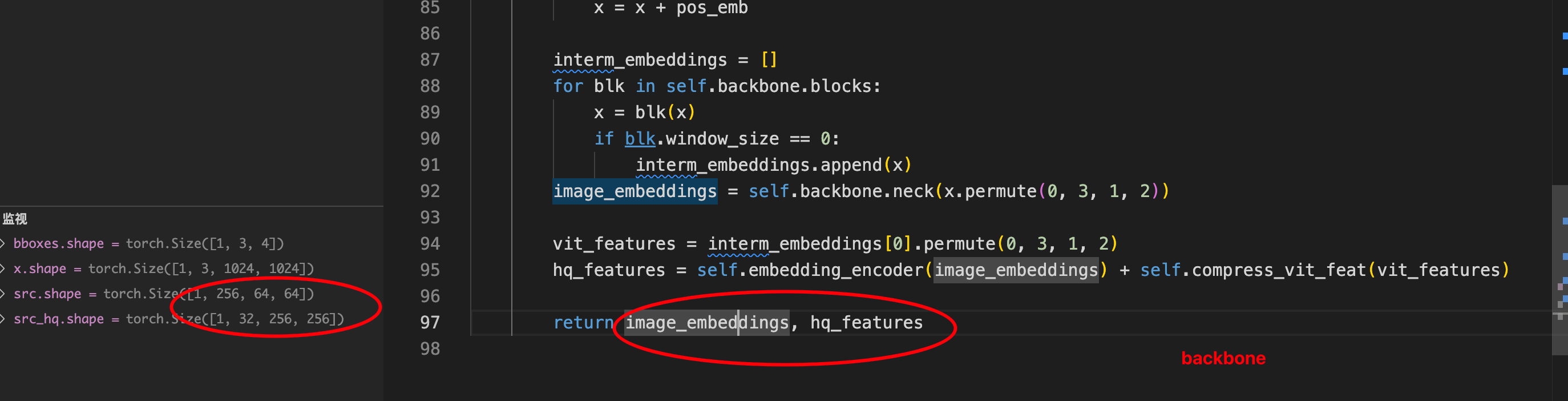Click vit_features variable on line 94

point(614,244)
